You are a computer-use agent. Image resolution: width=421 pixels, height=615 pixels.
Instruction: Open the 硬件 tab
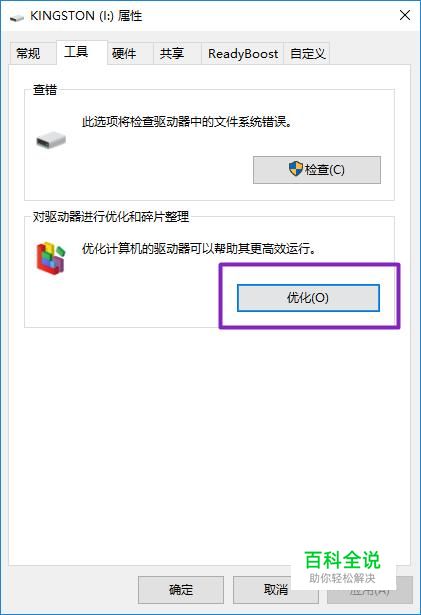coord(124,53)
